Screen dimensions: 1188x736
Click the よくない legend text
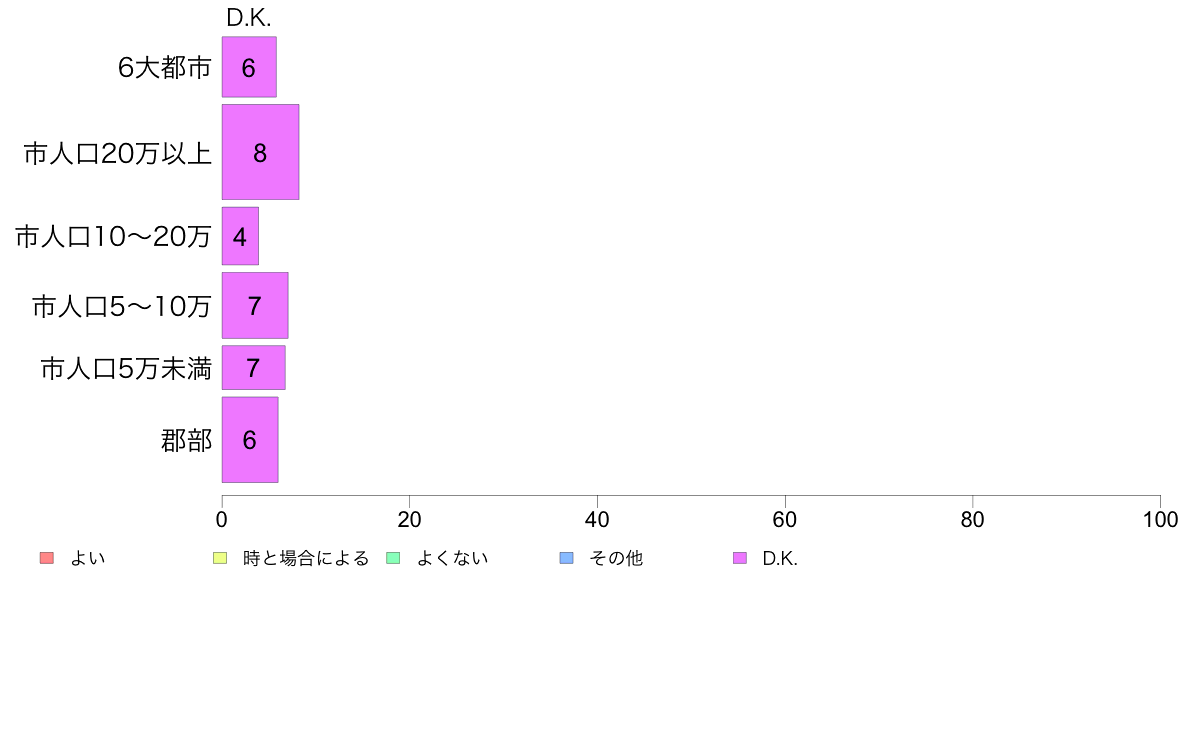pyautogui.click(x=452, y=559)
